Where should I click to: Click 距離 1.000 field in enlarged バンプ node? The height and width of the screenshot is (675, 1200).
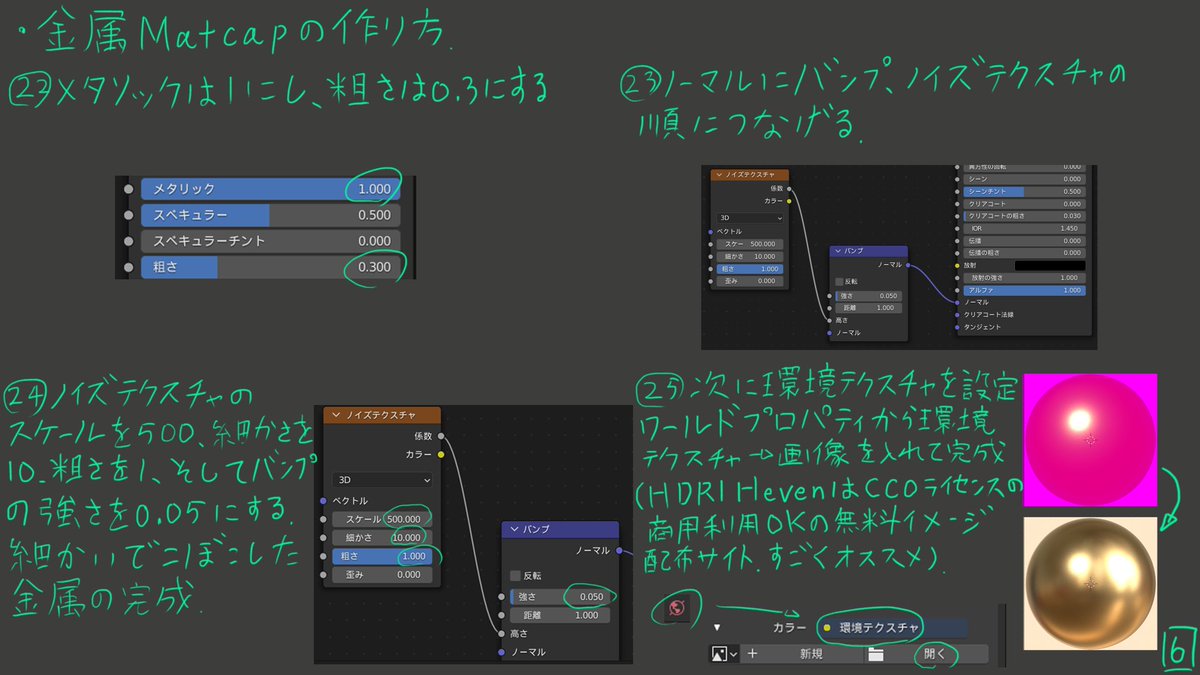point(560,615)
